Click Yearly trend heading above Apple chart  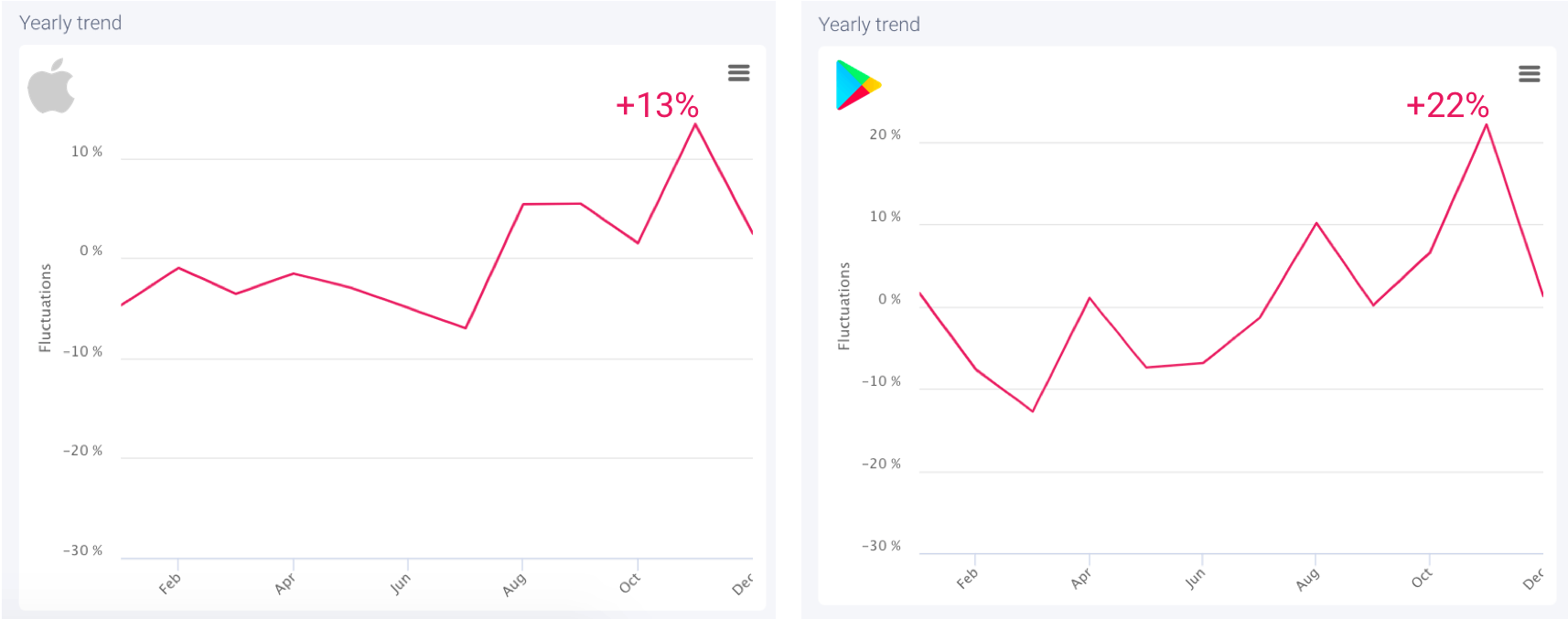[x=70, y=23]
